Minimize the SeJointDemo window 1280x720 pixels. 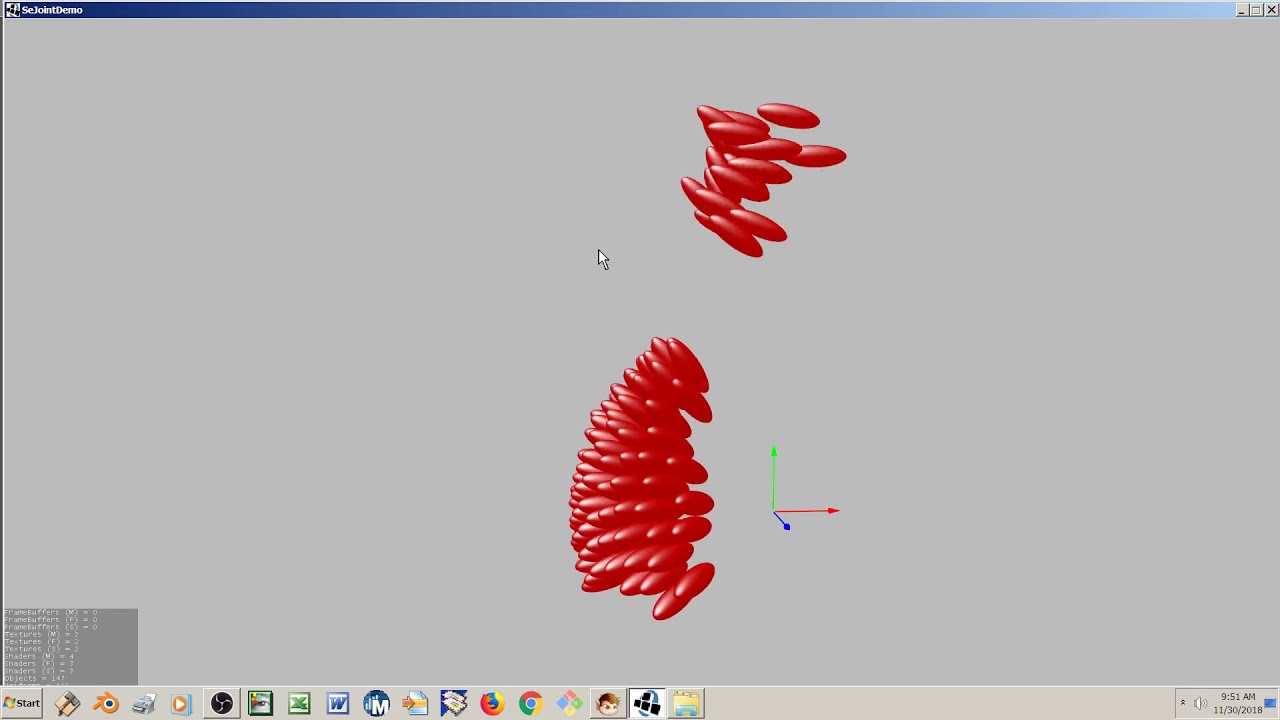[1241, 10]
